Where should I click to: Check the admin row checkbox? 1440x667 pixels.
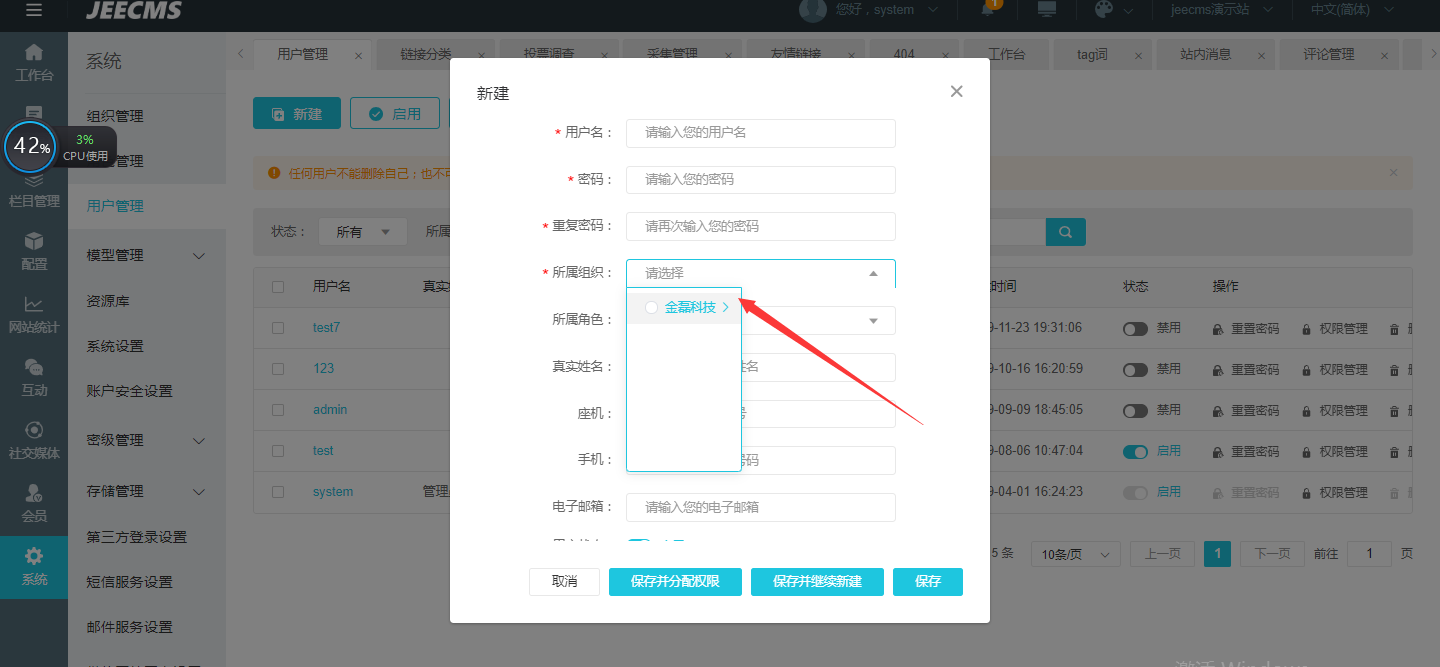pos(278,410)
